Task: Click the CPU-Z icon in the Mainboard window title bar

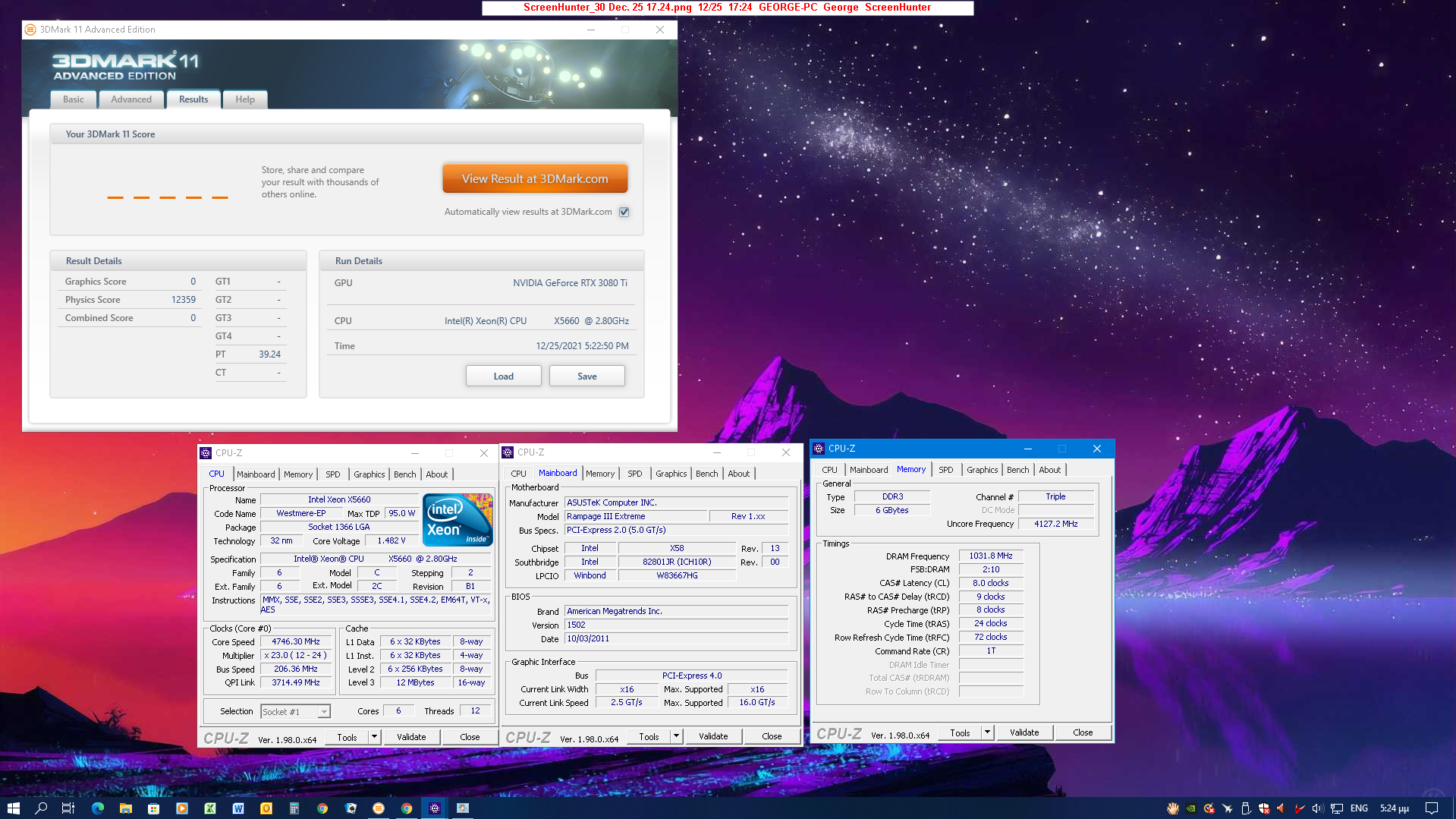Action: coord(508,452)
